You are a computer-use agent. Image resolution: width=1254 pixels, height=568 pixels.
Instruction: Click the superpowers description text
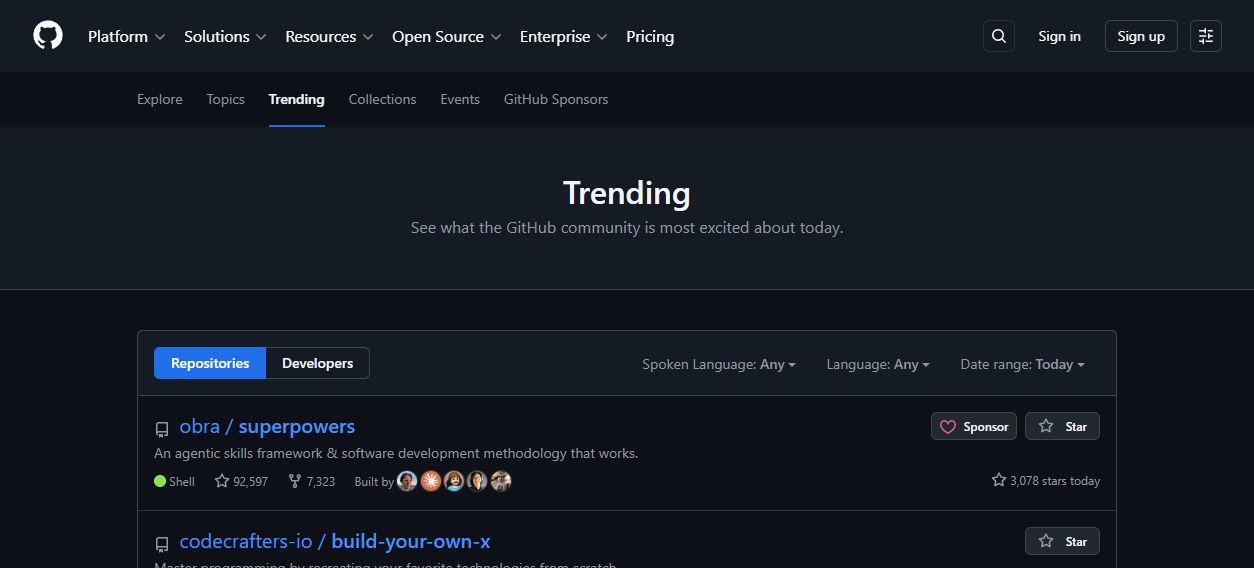[x=396, y=453]
